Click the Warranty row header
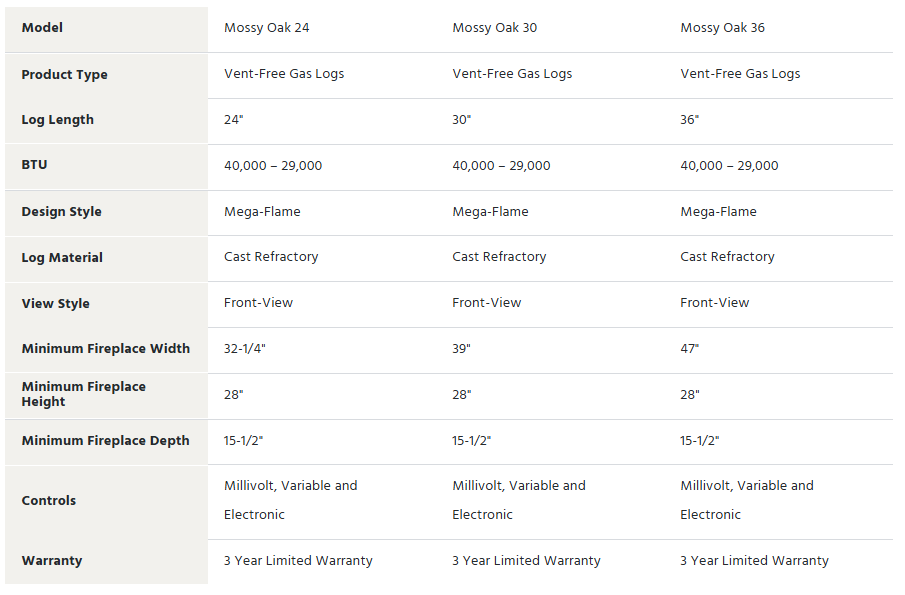Image resolution: width=905 pixels, height=595 pixels. coord(51,561)
